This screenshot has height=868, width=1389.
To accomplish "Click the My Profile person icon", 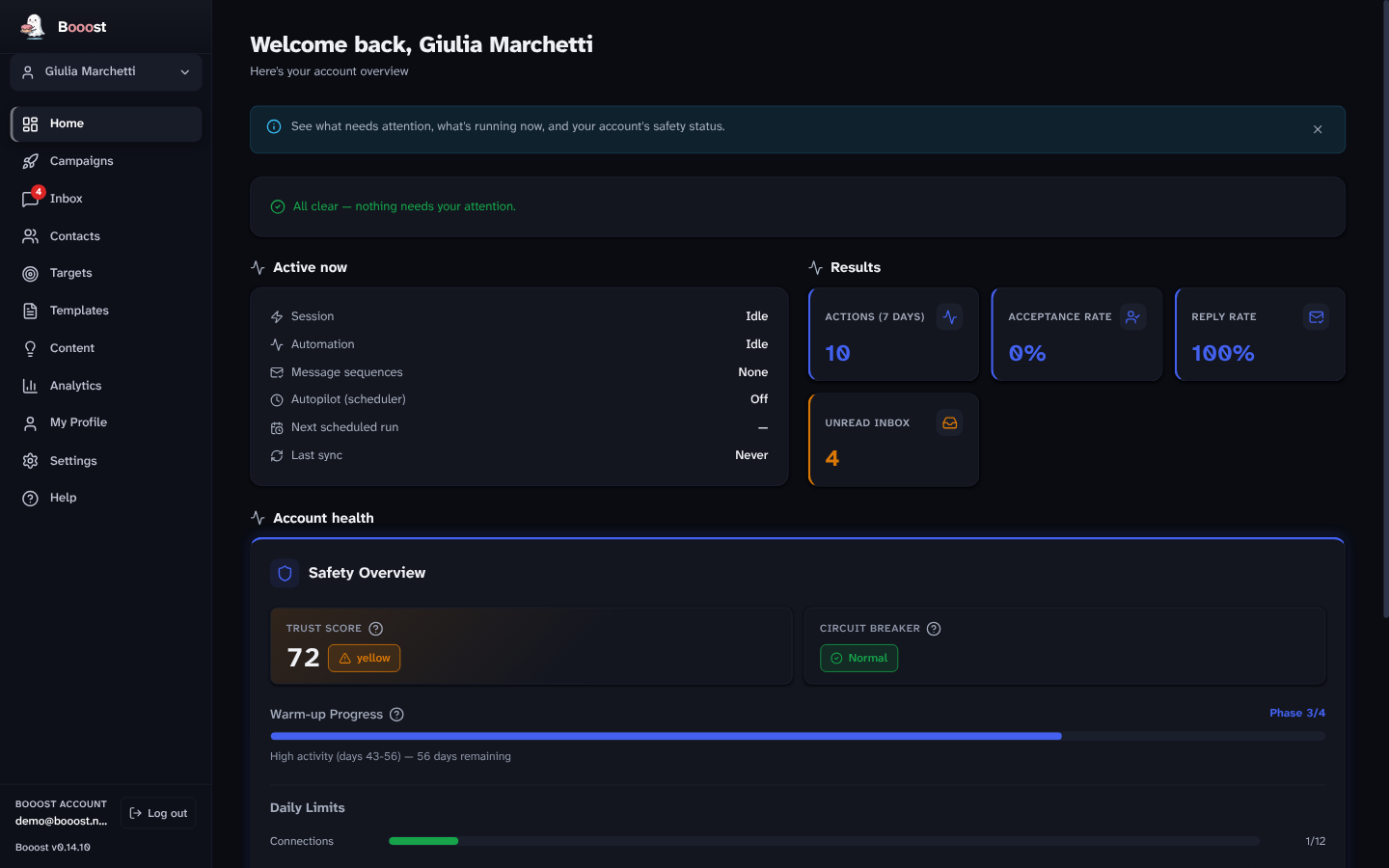I will (x=31, y=423).
